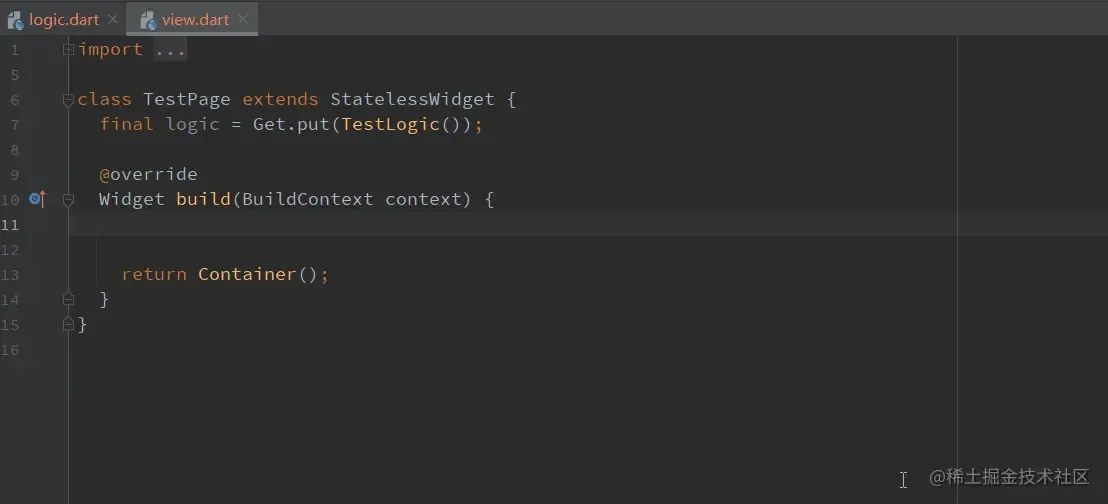Image resolution: width=1108 pixels, height=504 pixels.
Task: Select the view.dart tab
Action: (196, 20)
